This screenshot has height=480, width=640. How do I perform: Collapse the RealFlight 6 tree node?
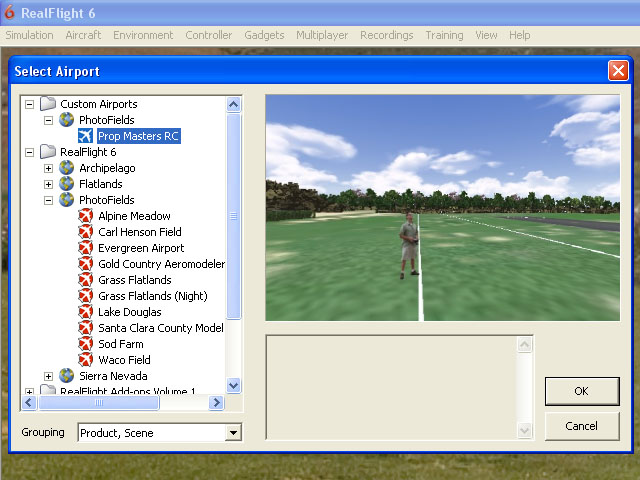(29, 152)
